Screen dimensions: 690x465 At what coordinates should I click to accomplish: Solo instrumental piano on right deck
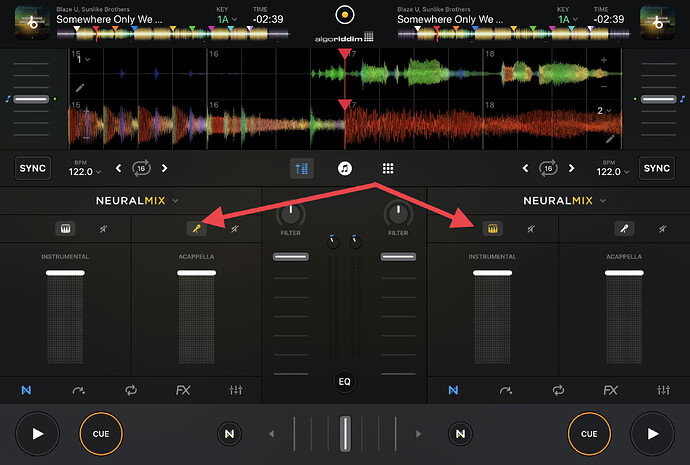pos(492,229)
